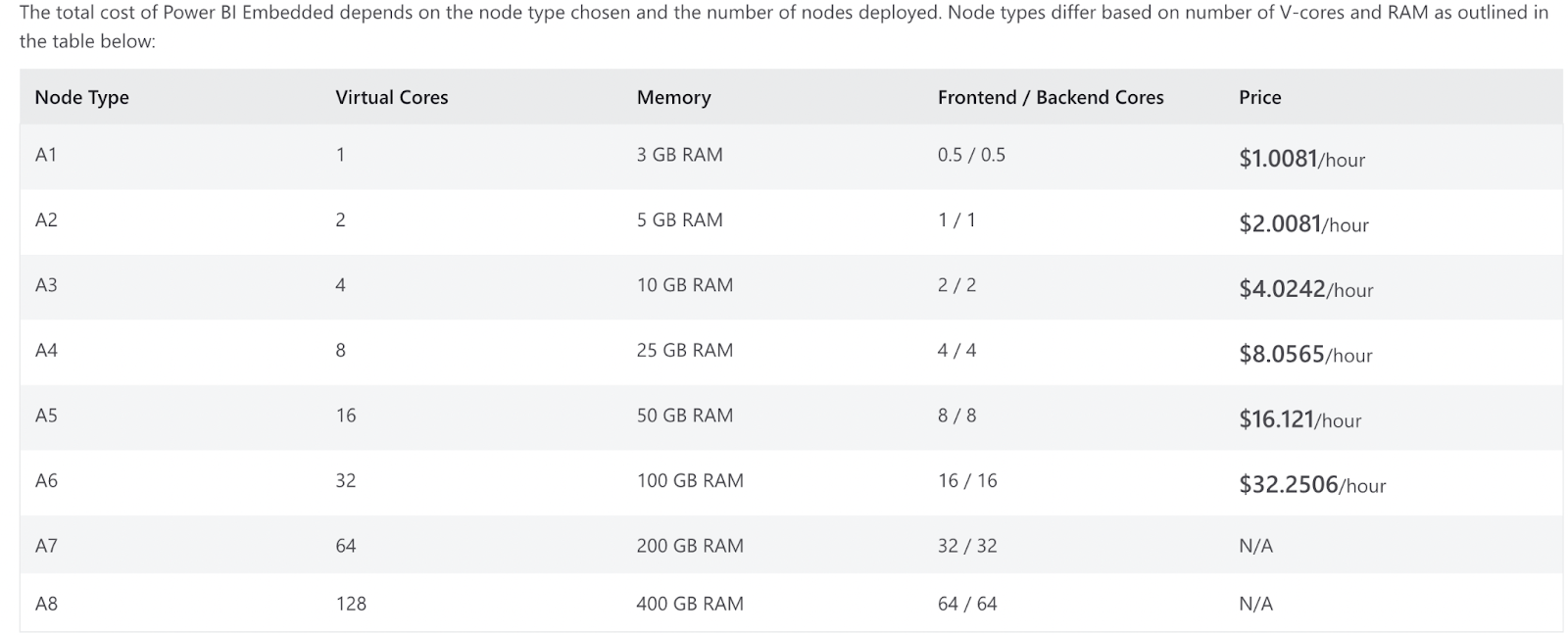Click the Price column header

click(1259, 97)
